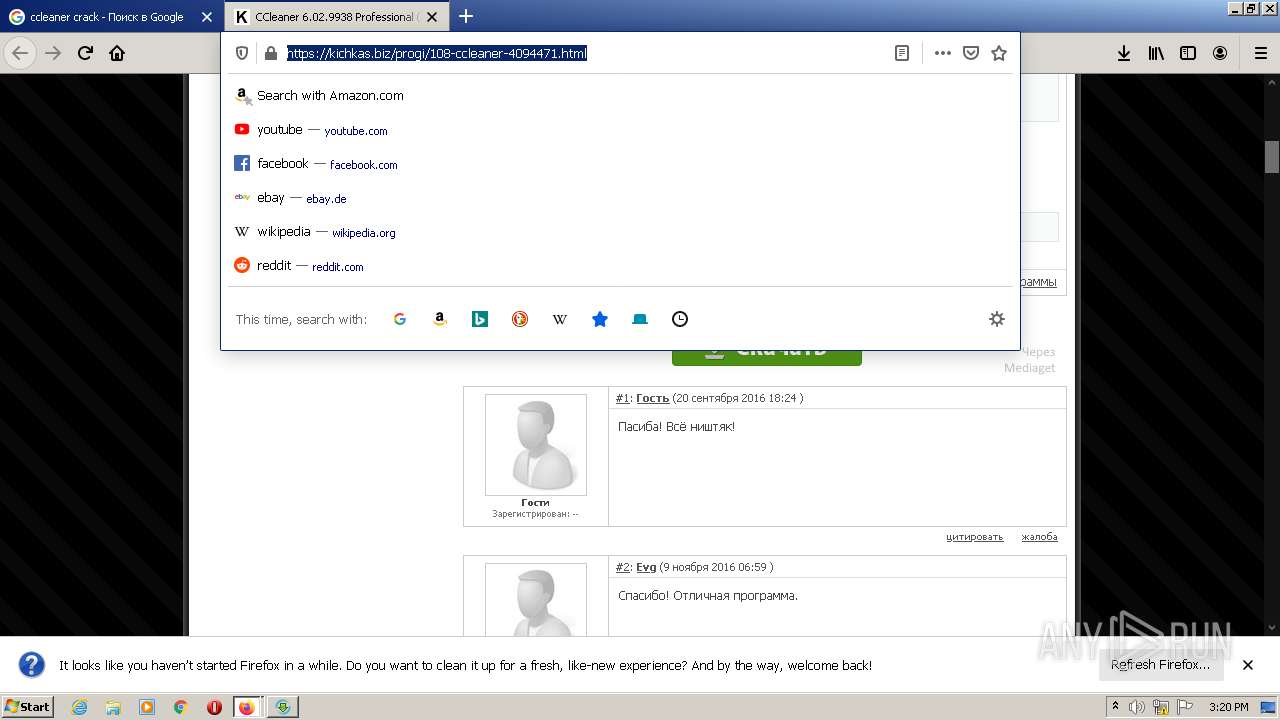Search in open Tabs icon
Image resolution: width=1280 pixels, height=720 pixels.
(640, 319)
